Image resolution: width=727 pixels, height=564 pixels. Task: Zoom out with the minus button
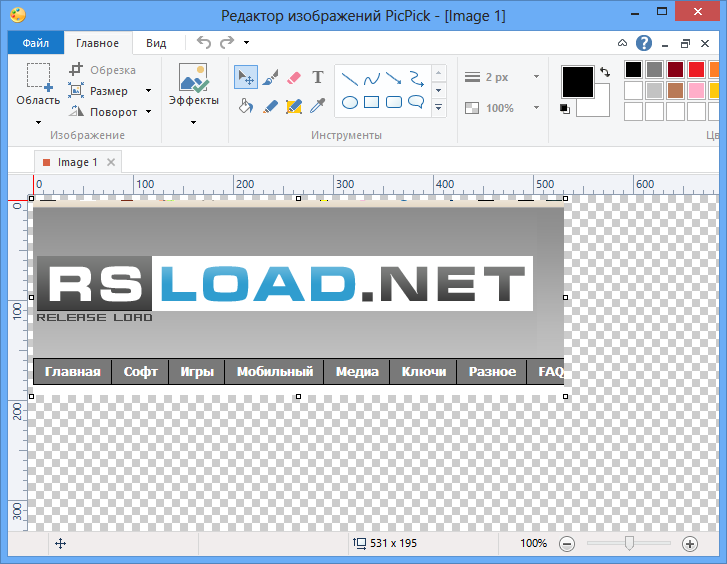pyautogui.click(x=567, y=544)
